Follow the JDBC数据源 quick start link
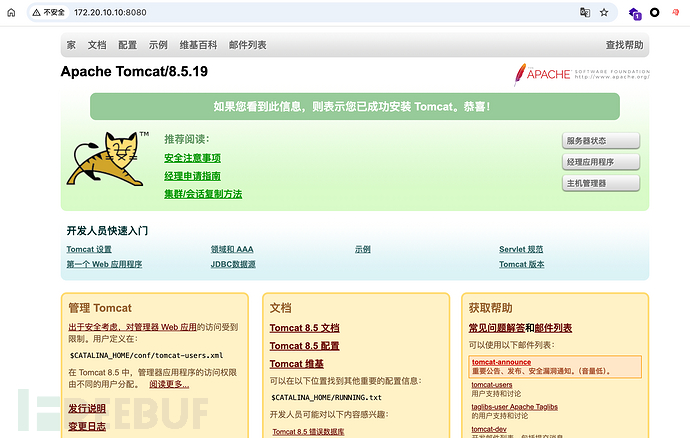This screenshot has width=690, height=438. 233,265
